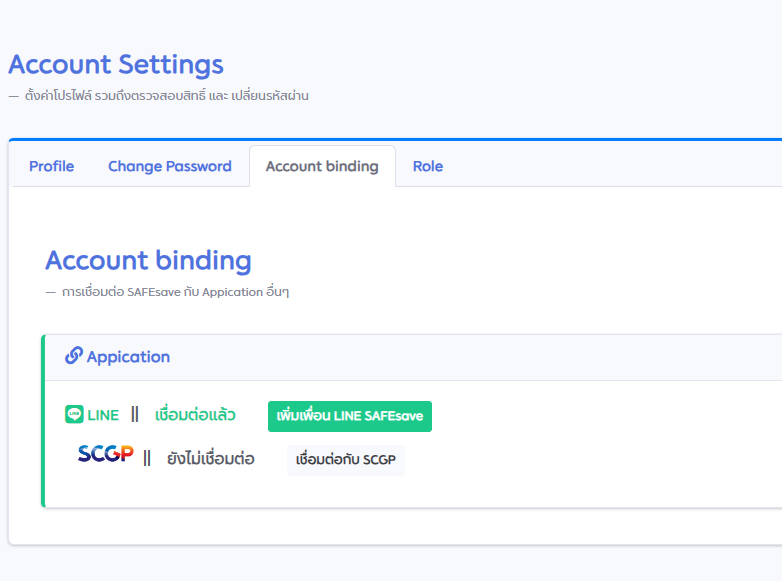
Task: Click the SCGP status text ยังไม่เชื่อมต่อ
Action: coord(210,459)
